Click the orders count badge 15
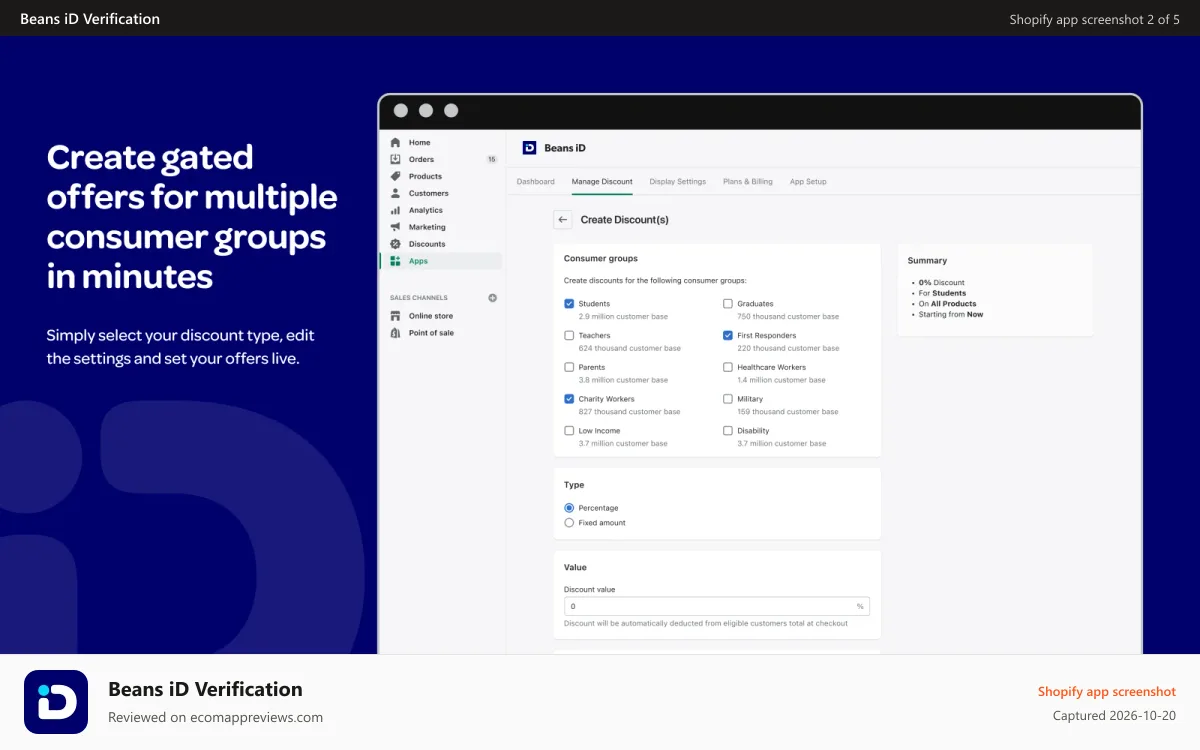1200x750 pixels. pos(491,159)
